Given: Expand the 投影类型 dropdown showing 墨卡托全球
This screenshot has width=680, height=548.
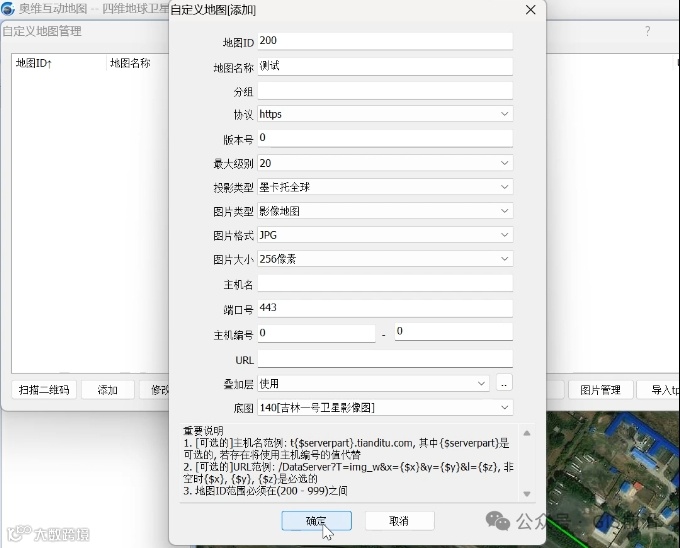Looking at the screenshot, I should (x=385, y=187).
